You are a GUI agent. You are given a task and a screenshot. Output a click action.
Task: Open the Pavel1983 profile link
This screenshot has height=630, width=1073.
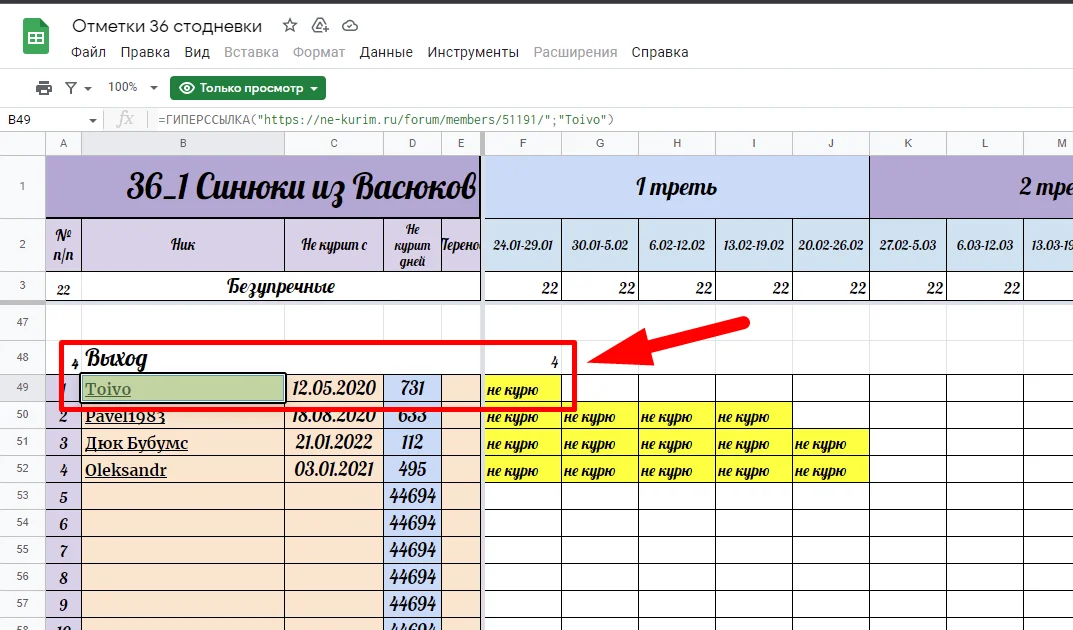[125, 416]
